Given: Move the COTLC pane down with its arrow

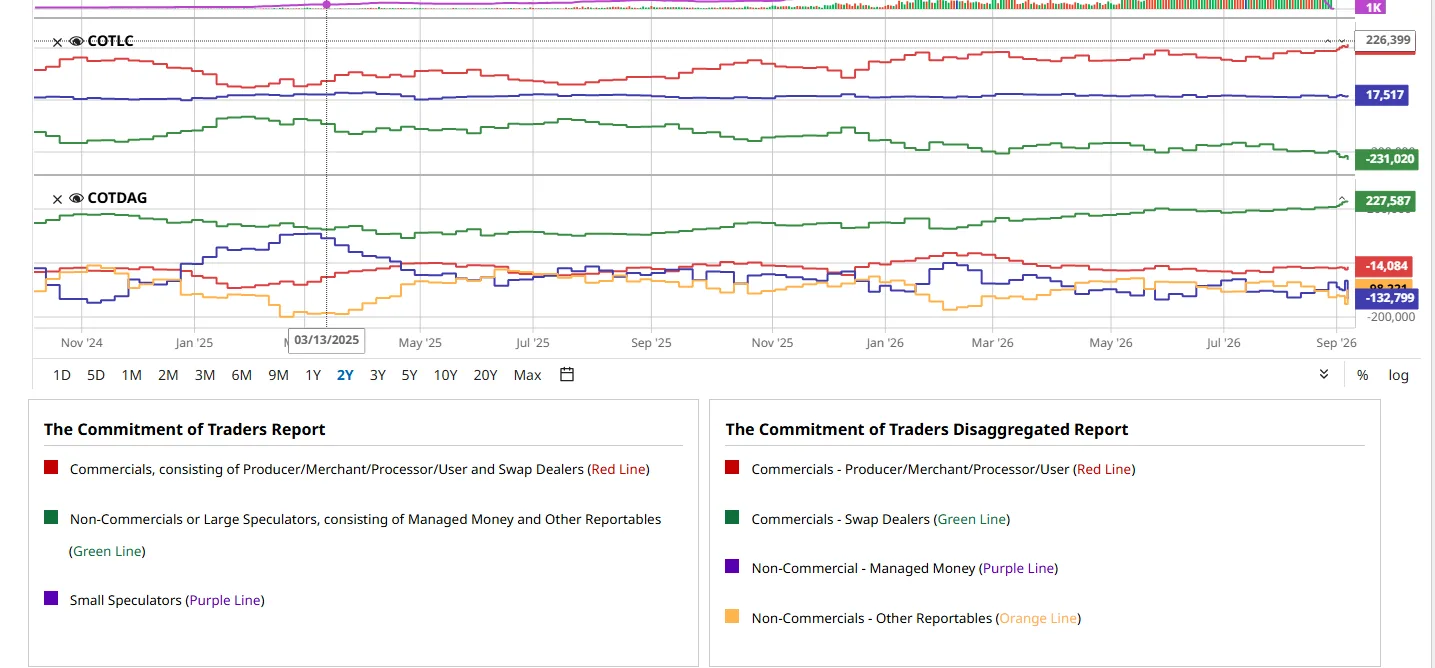Looking at the screenshot, I should click(x=1342, y=42).
